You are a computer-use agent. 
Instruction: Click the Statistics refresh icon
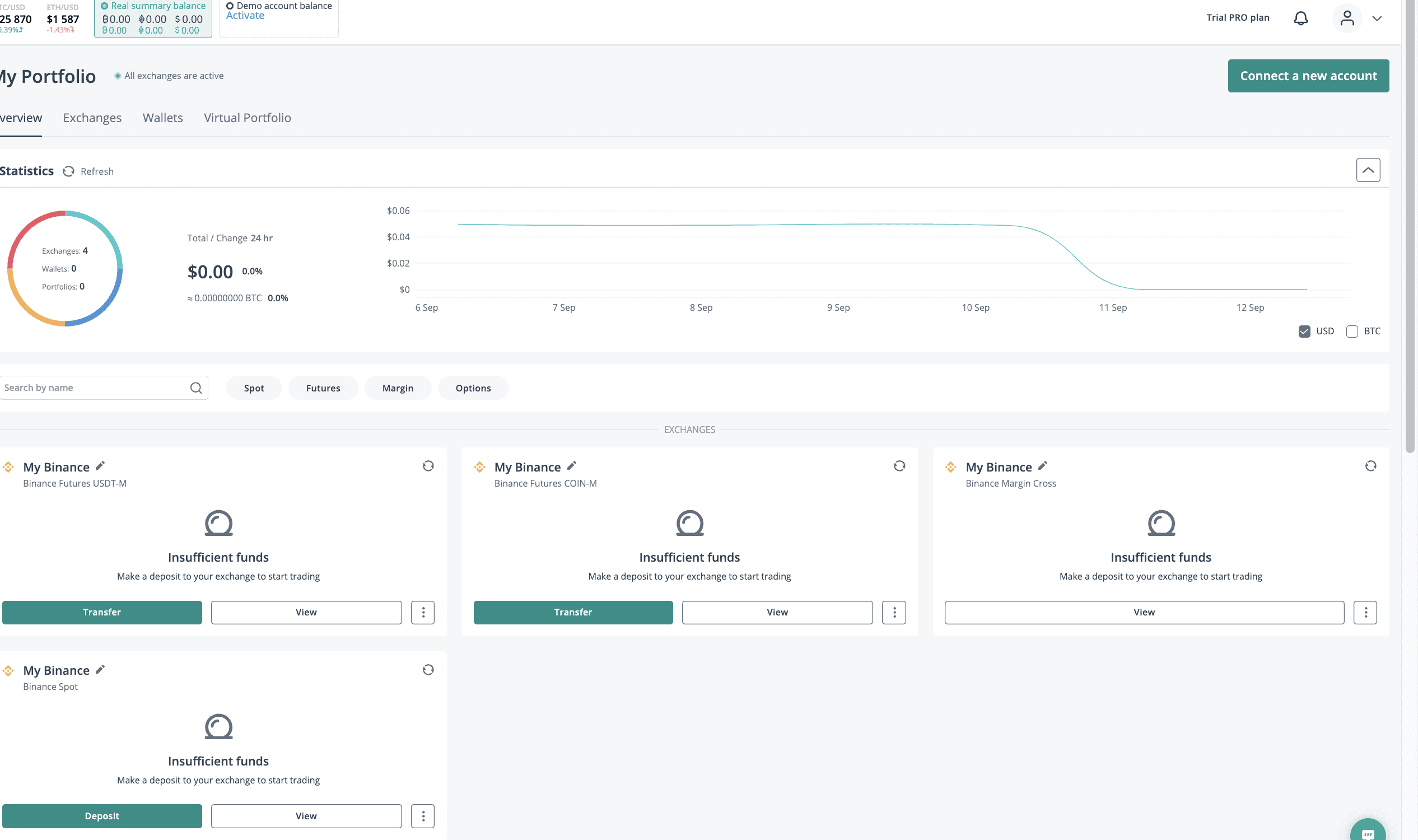click(x=68, y=171)
